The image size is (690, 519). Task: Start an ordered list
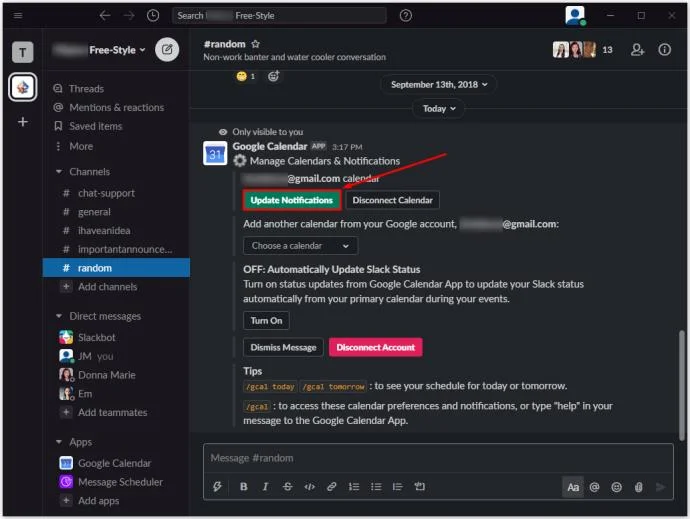[354, 486]
